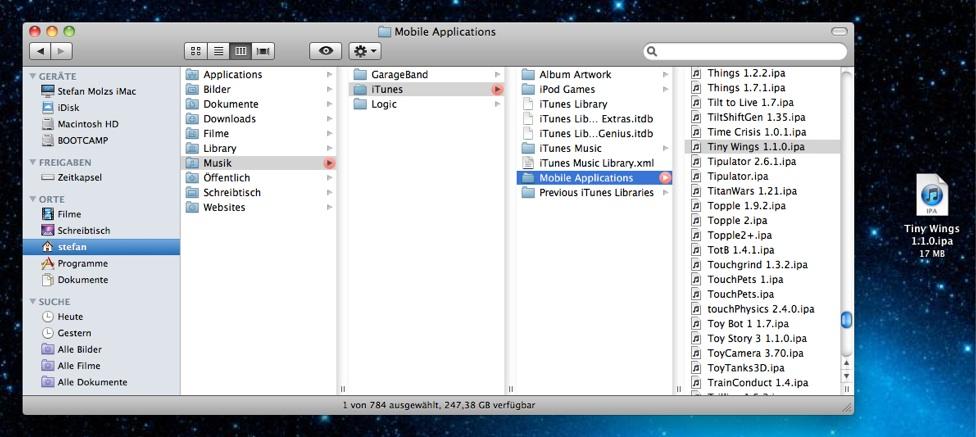Select Stefan Molzs iMac in sidebar
The width and height of the screenshot is (976, 437).
tap(101, 91)
